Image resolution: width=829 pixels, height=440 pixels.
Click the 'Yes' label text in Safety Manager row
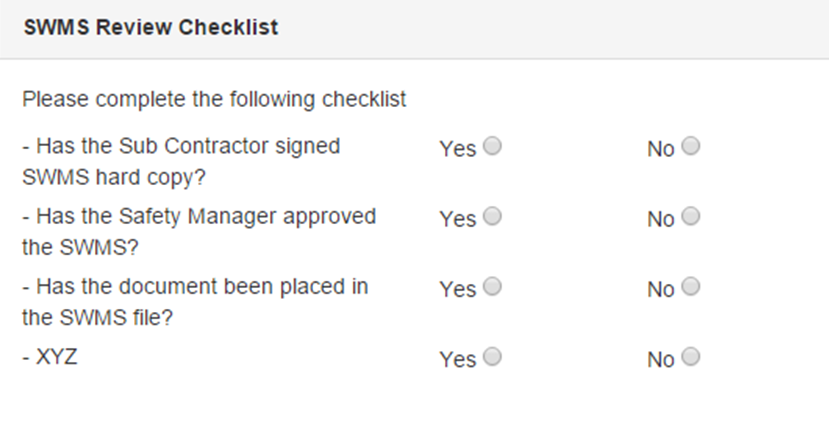point(457,219)
